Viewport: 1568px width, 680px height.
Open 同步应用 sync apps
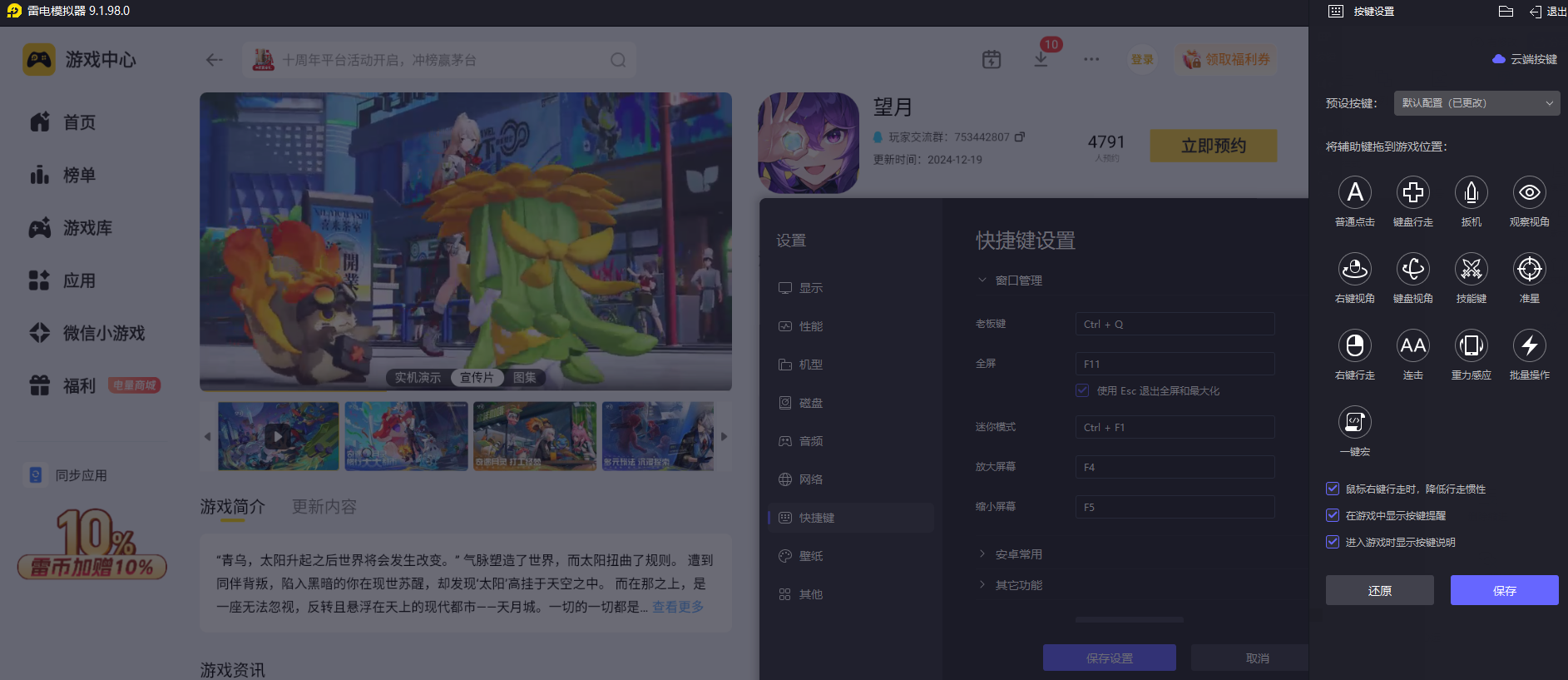click(x=67, y=475)
